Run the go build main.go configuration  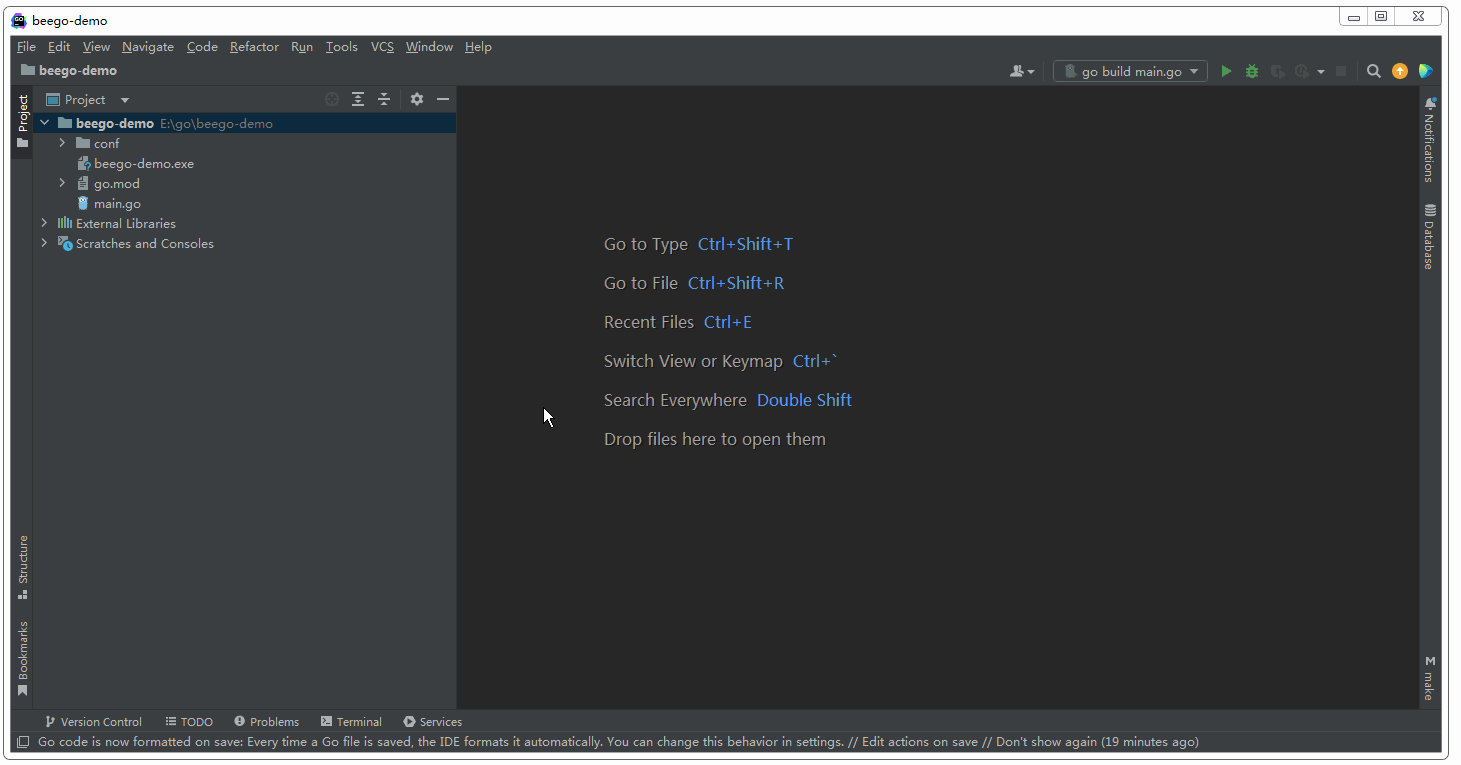[x=1226, y=71]
